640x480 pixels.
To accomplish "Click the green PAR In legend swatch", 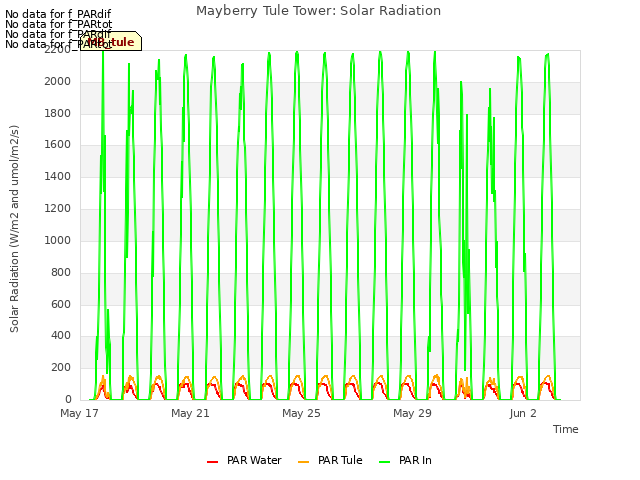I will pyautogui.click(x=384, y=462).
